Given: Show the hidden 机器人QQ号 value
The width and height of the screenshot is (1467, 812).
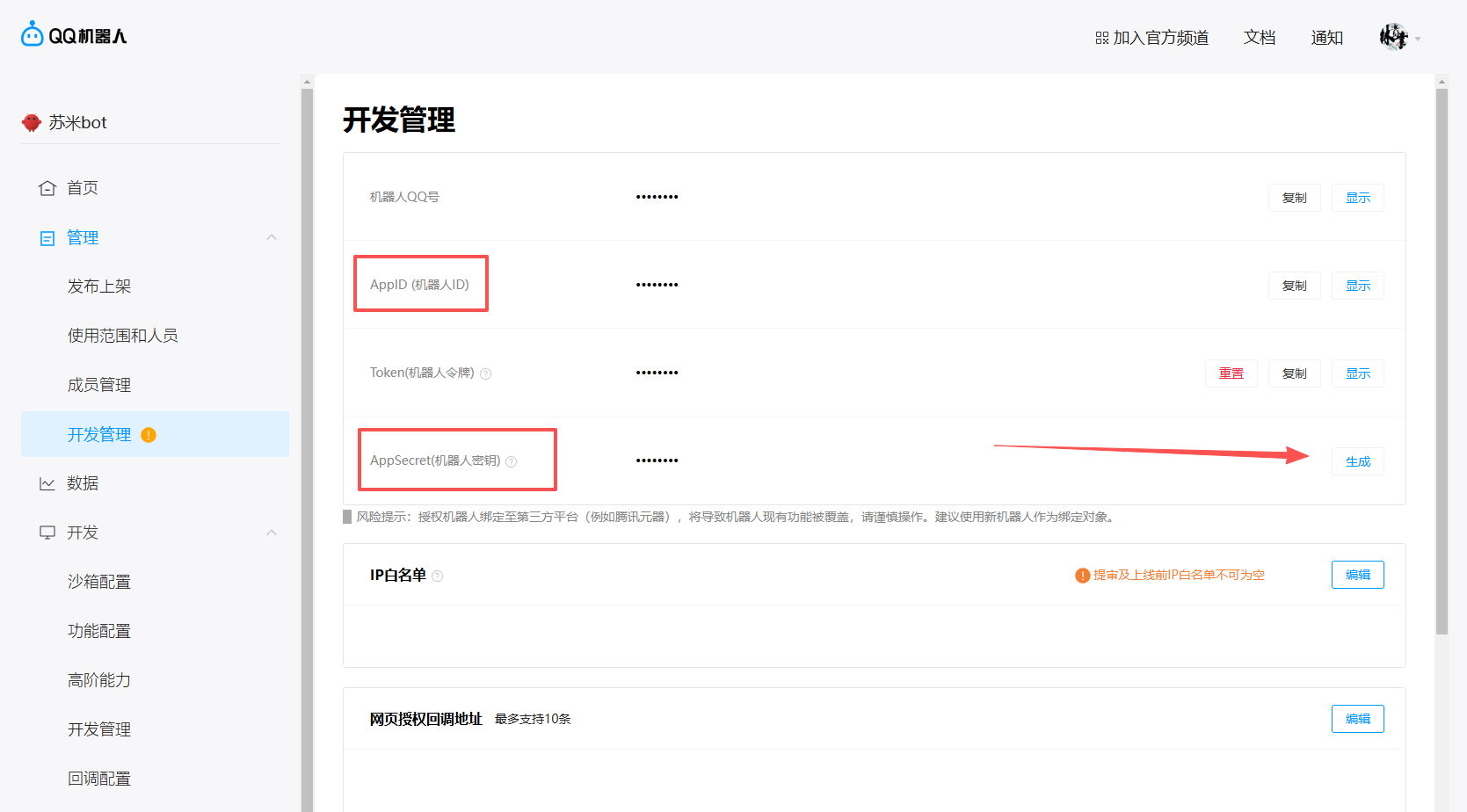Looking at the screenshot, I should 1357,198.
